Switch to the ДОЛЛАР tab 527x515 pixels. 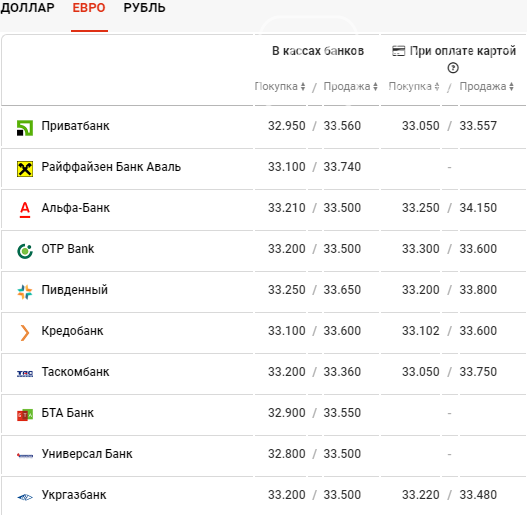27,8
